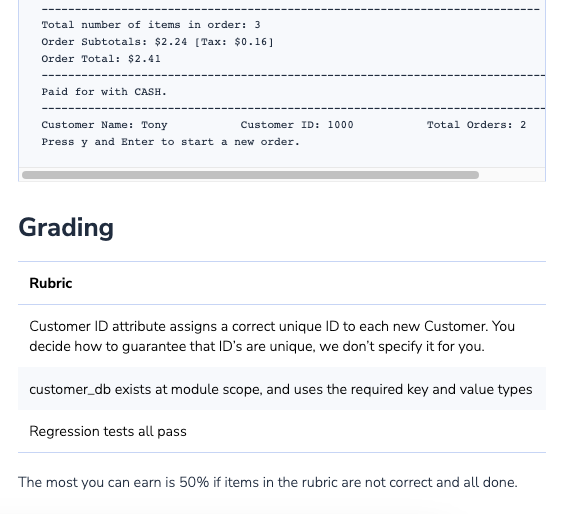This screenshot has height=514, width=566.
Task: Click the code block horizontal scrollbar
Action: (250, 175)
